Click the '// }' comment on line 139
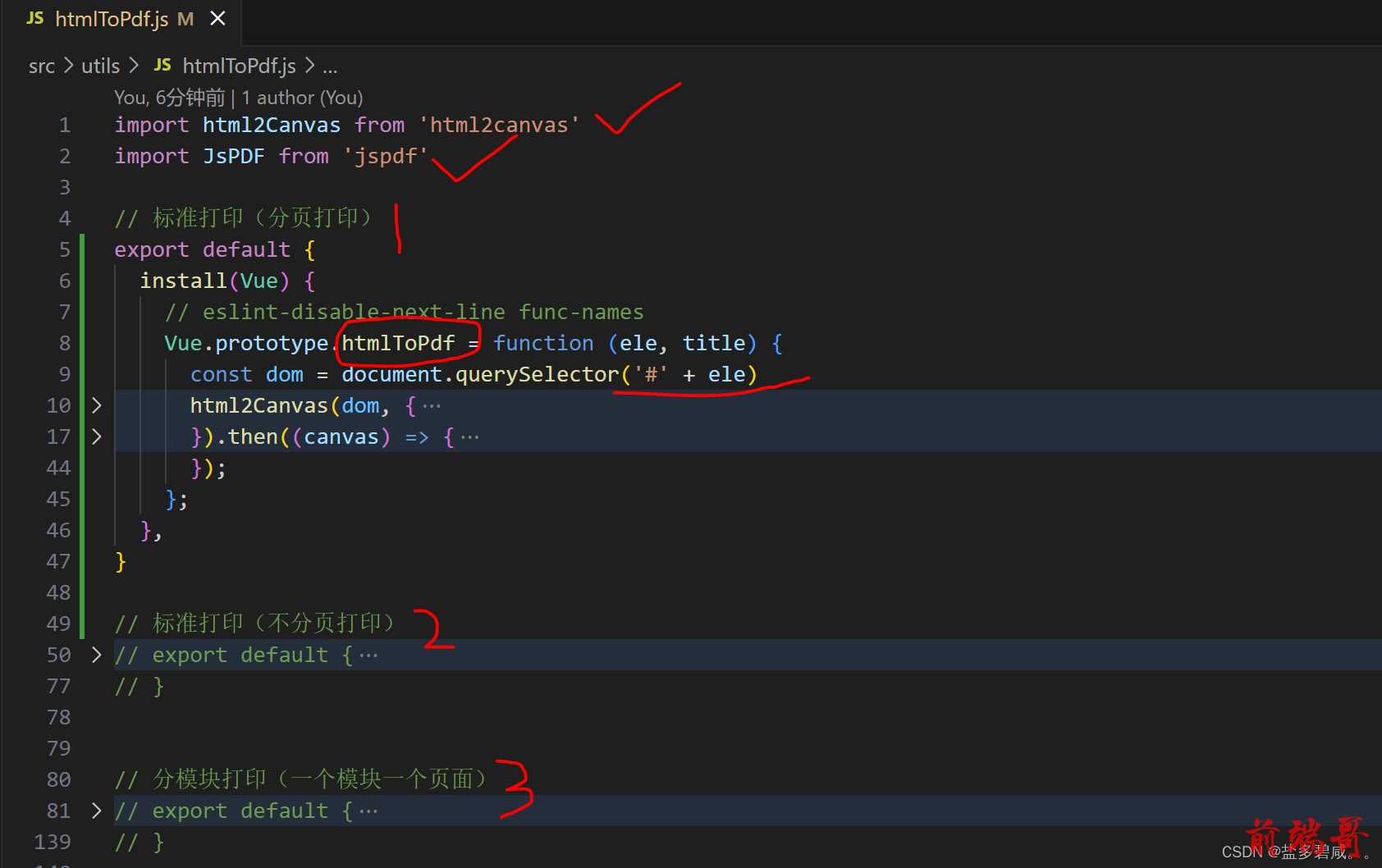1382x868 pixels. [140, 843]
